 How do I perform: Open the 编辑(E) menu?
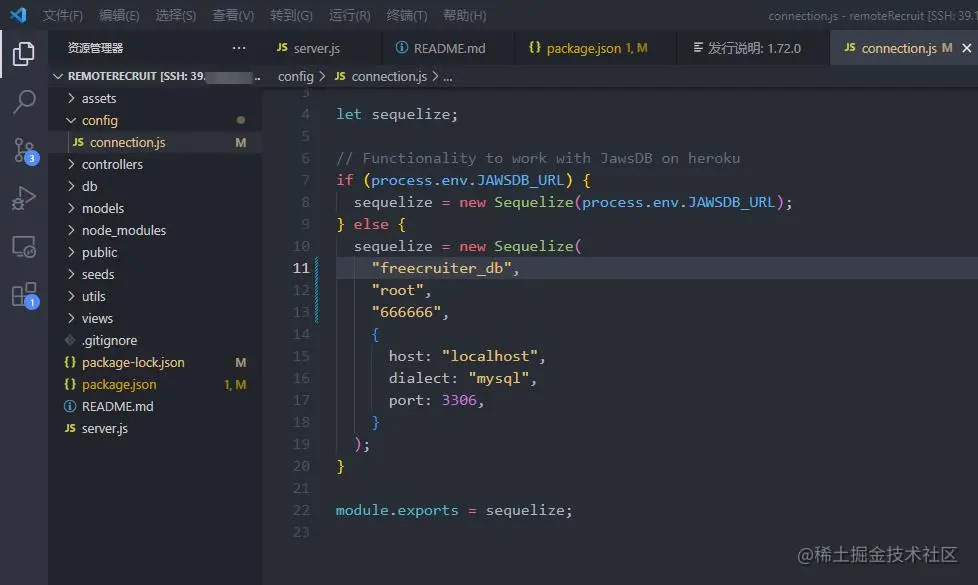(x=119, y=15)
